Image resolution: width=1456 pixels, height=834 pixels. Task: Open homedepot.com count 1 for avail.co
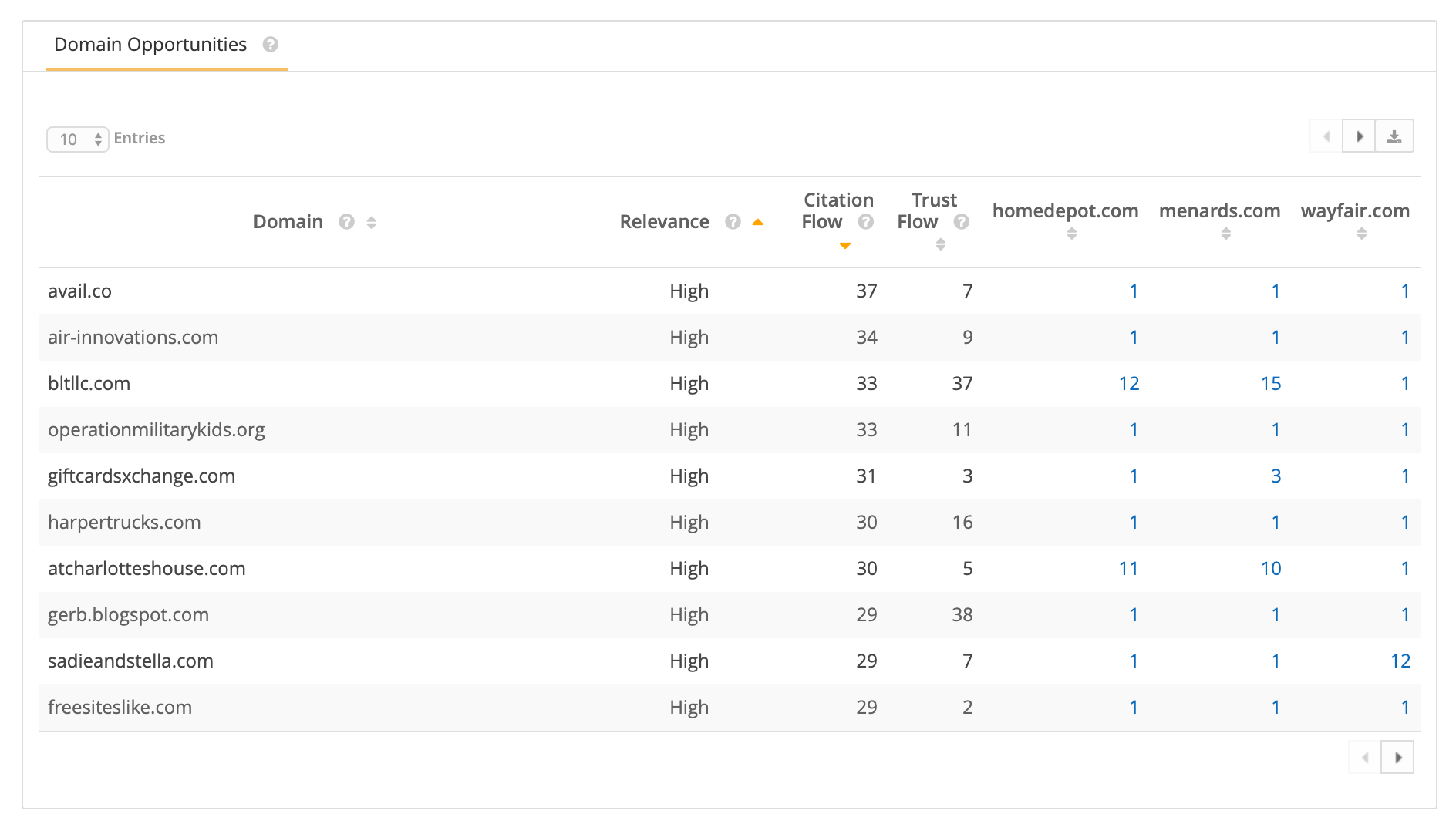pyautogui.click(x=1134, y=291)
